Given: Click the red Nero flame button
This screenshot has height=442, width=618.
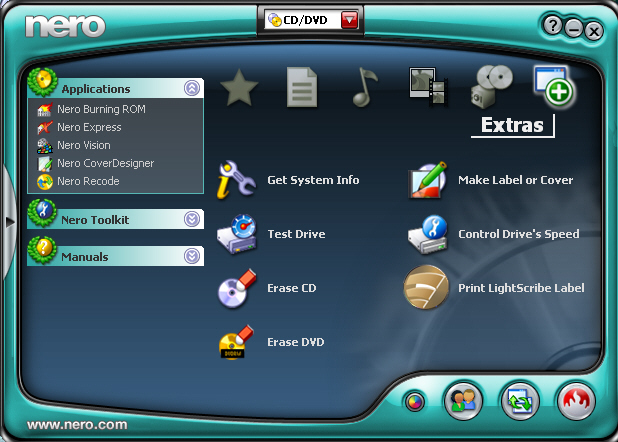Looking at the screenshot, I should coord(576,401).
